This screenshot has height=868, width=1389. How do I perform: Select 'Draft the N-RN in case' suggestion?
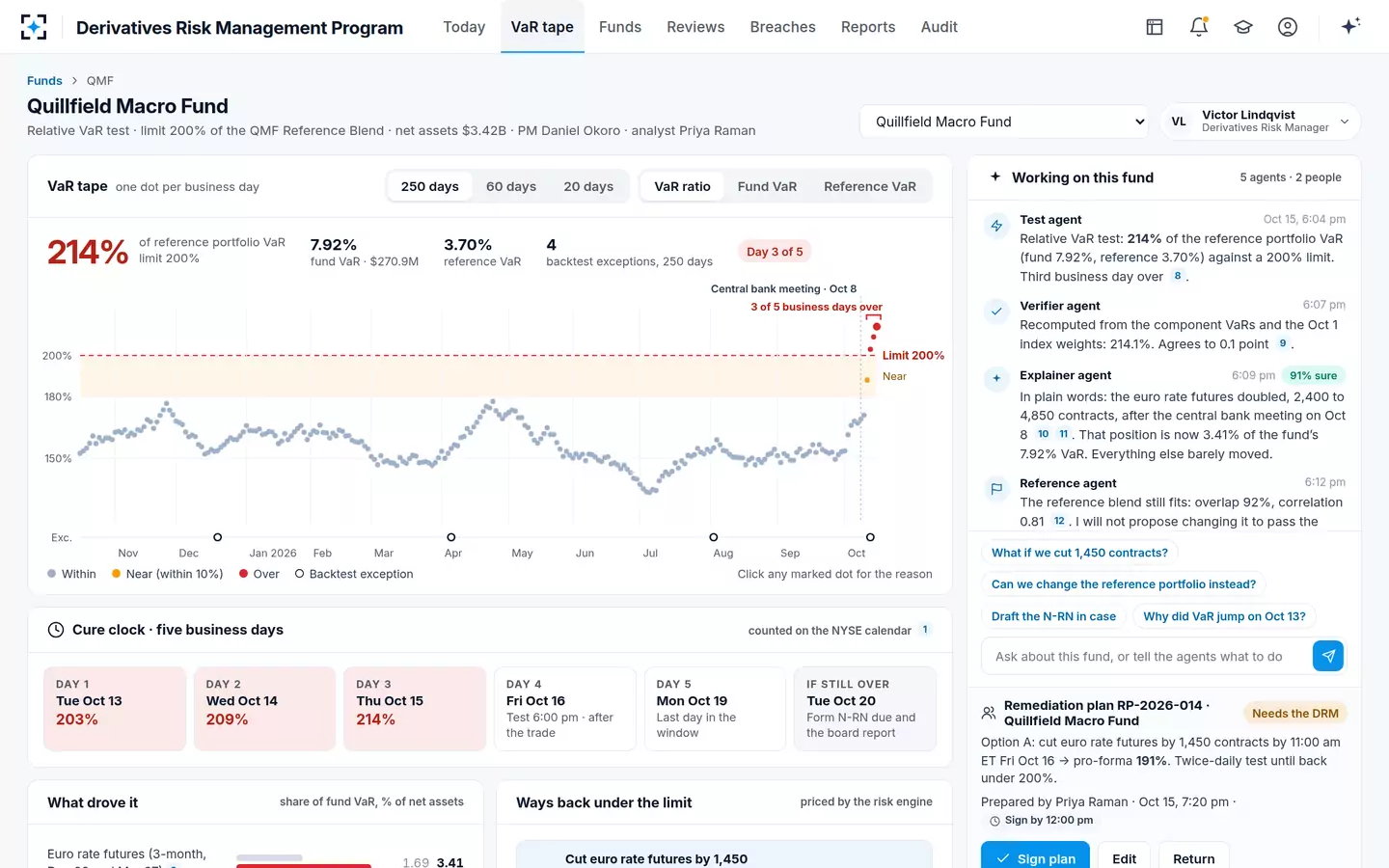click(1053, 616)
